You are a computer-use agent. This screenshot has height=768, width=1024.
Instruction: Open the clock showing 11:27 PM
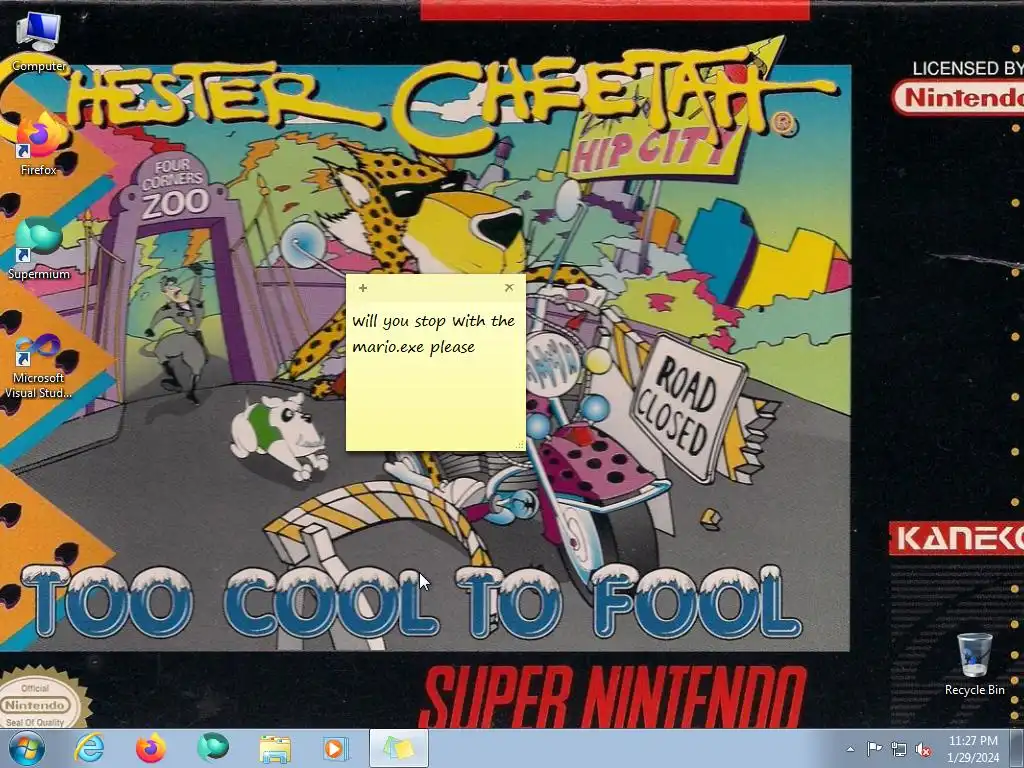tap(973, 748)
